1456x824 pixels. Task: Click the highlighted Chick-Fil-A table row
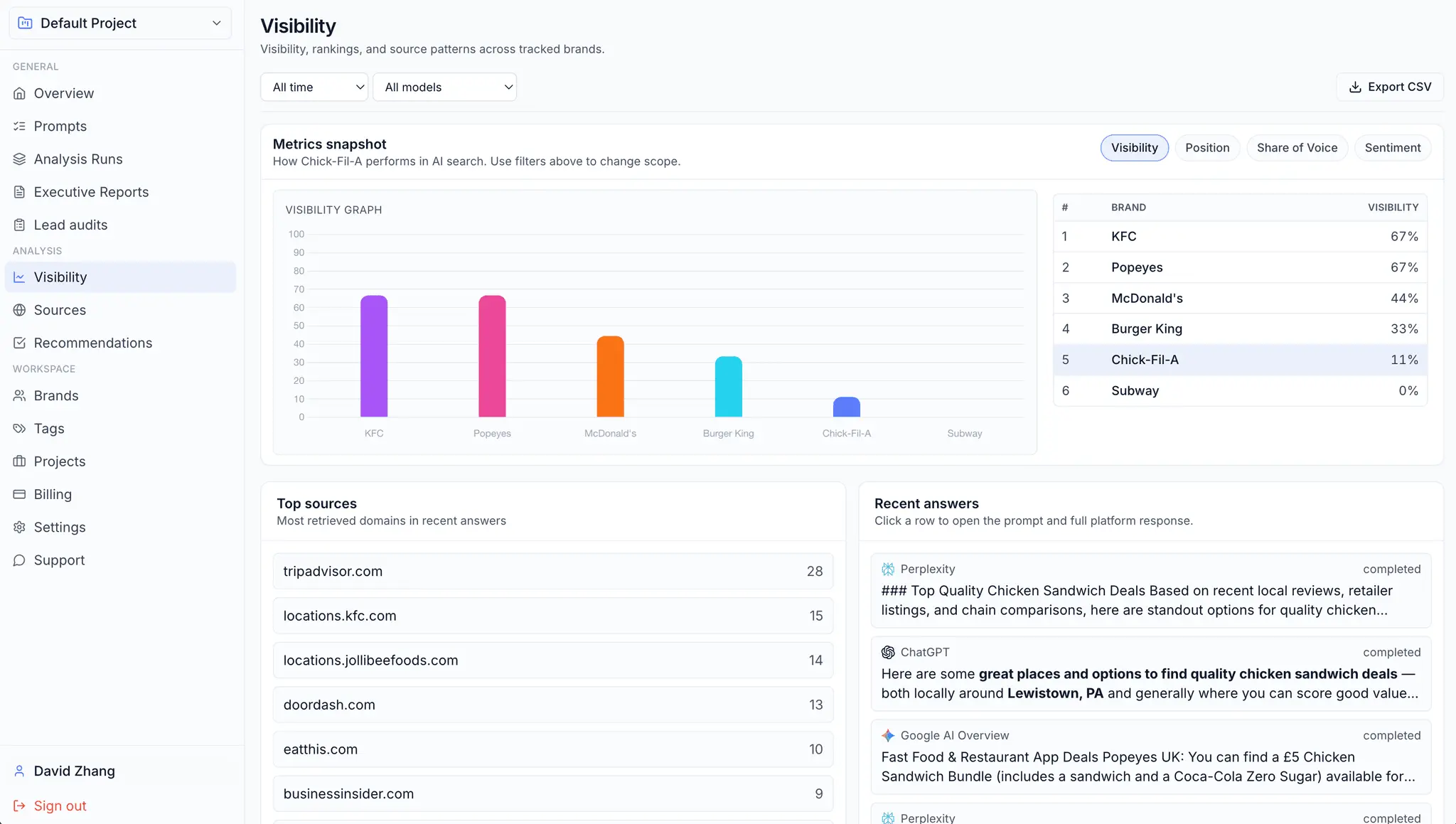(x=1240, y=360)
